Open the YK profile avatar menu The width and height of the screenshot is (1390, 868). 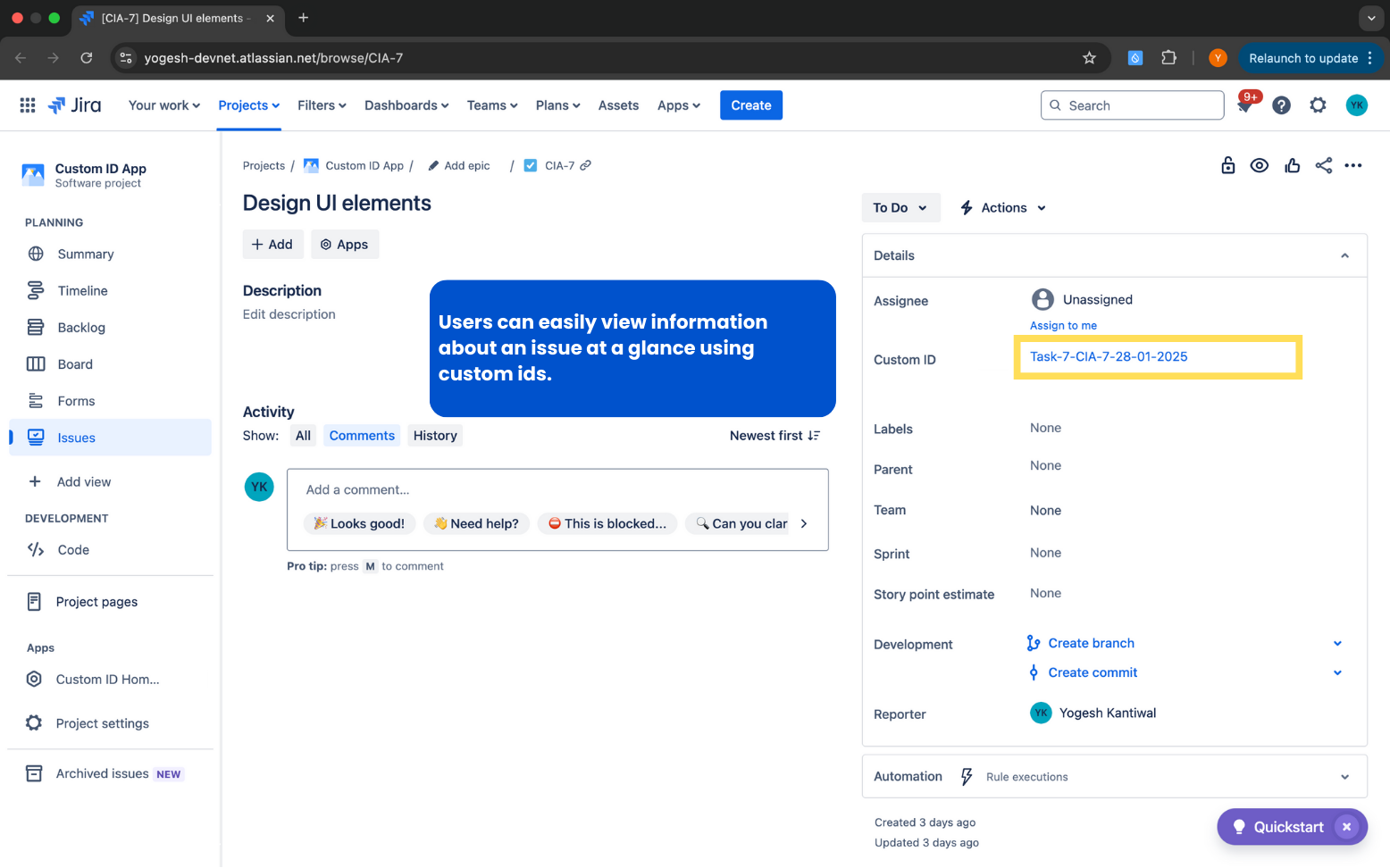(x=1356, y=105)
